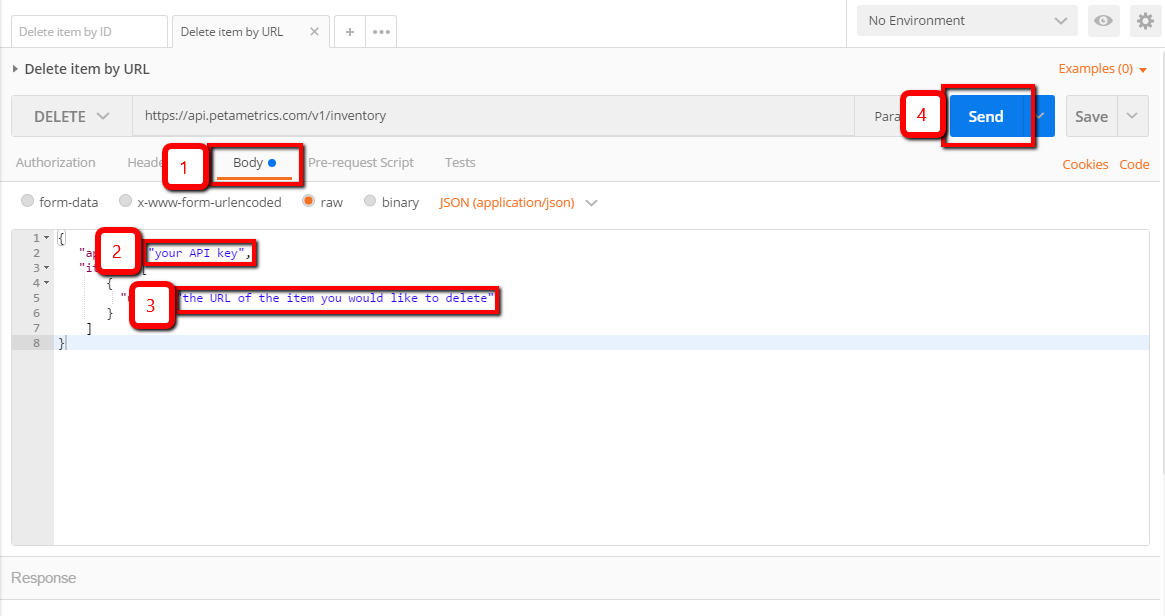Open the Cookies link
This screenshot has height=616, width=1165.
[x=1085, y=164]
